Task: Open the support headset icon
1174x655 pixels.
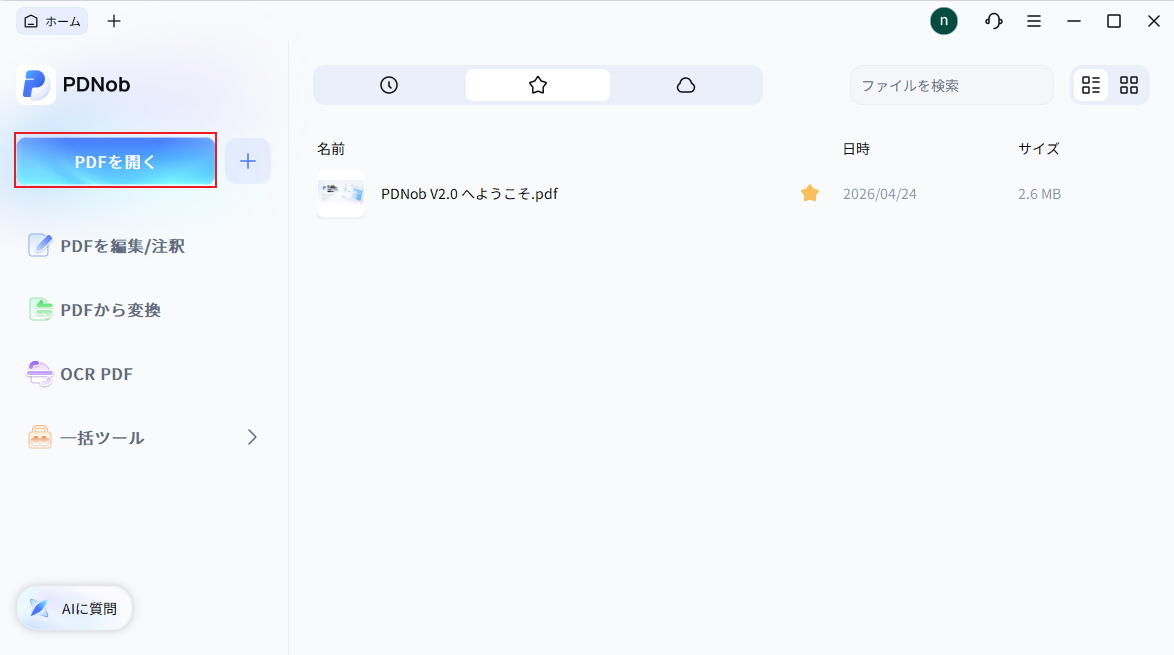Action: (994, 21)
